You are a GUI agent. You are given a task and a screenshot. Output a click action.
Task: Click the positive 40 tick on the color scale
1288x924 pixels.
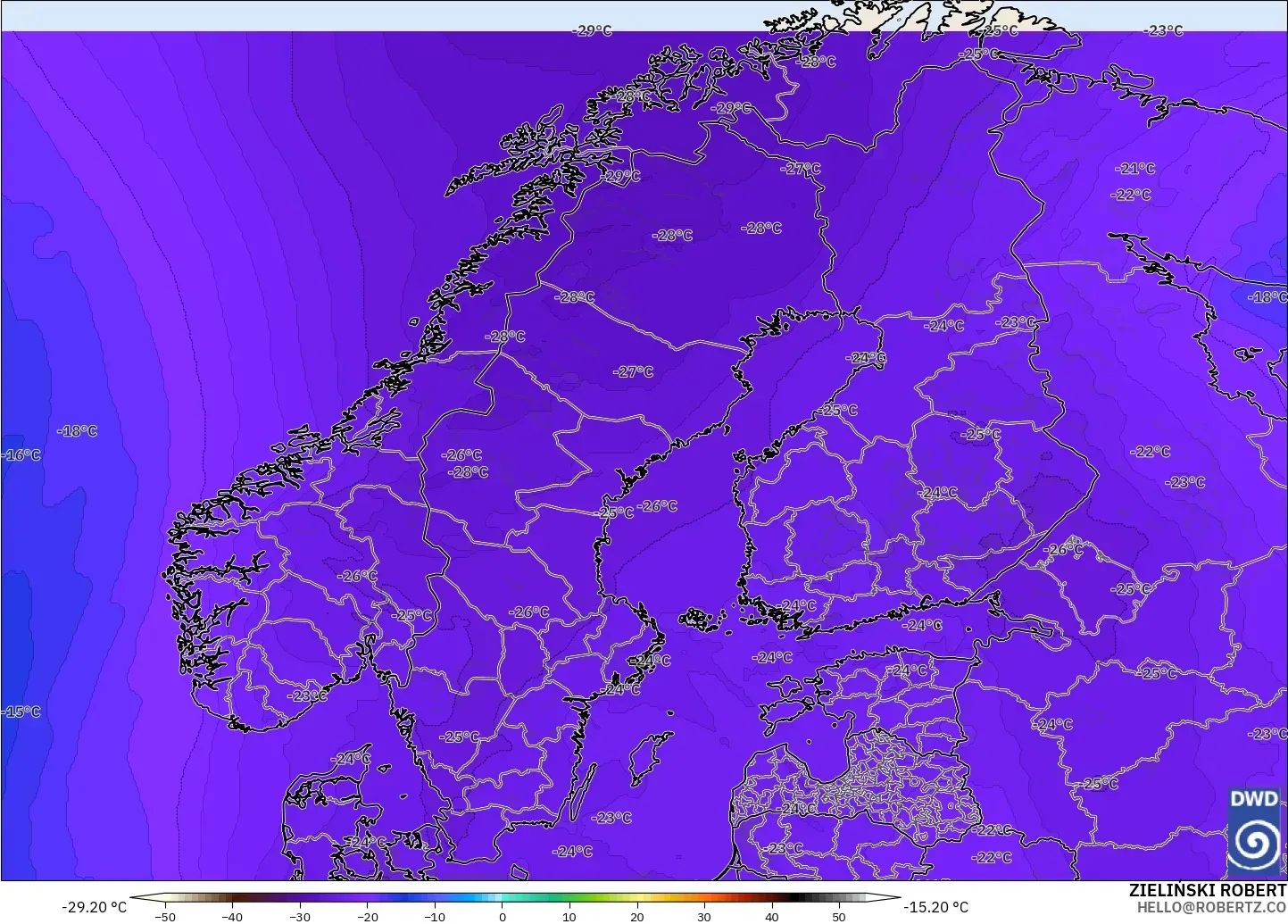point(771,916)
